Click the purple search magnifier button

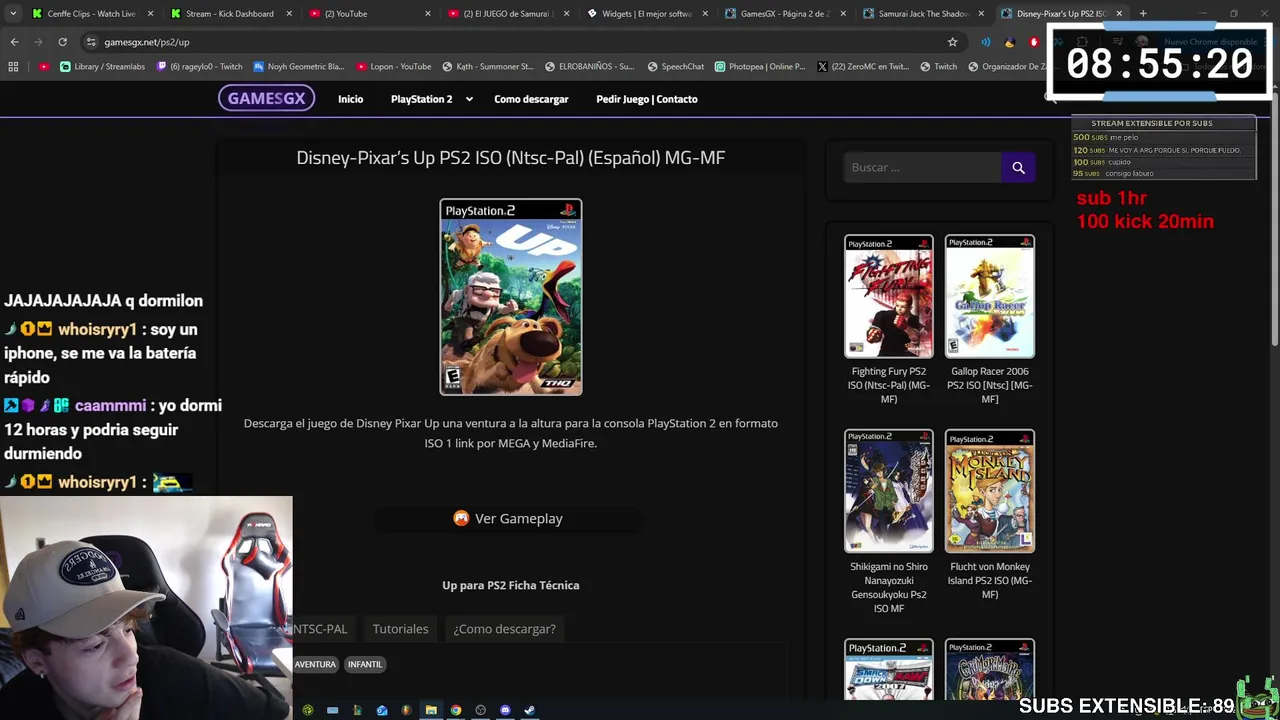1018,167
